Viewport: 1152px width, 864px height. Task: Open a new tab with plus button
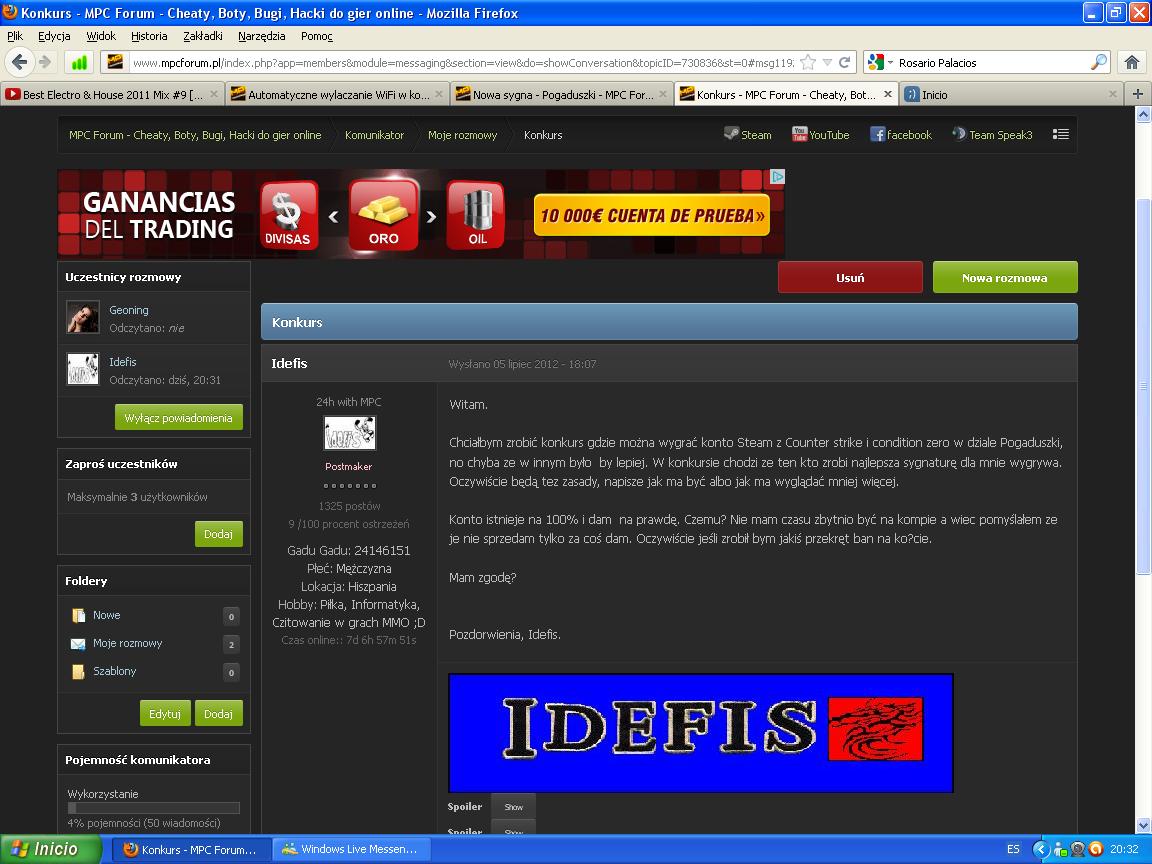[x=1137, y=94]
